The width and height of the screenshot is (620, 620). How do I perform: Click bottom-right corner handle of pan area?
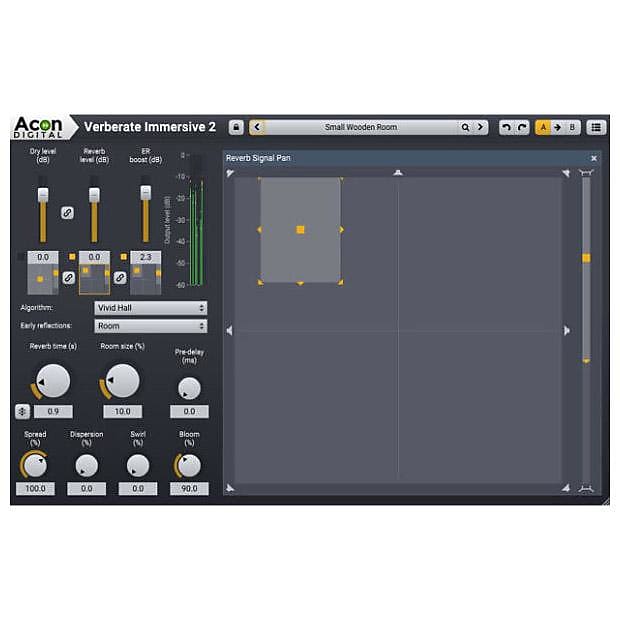(341, 282)
